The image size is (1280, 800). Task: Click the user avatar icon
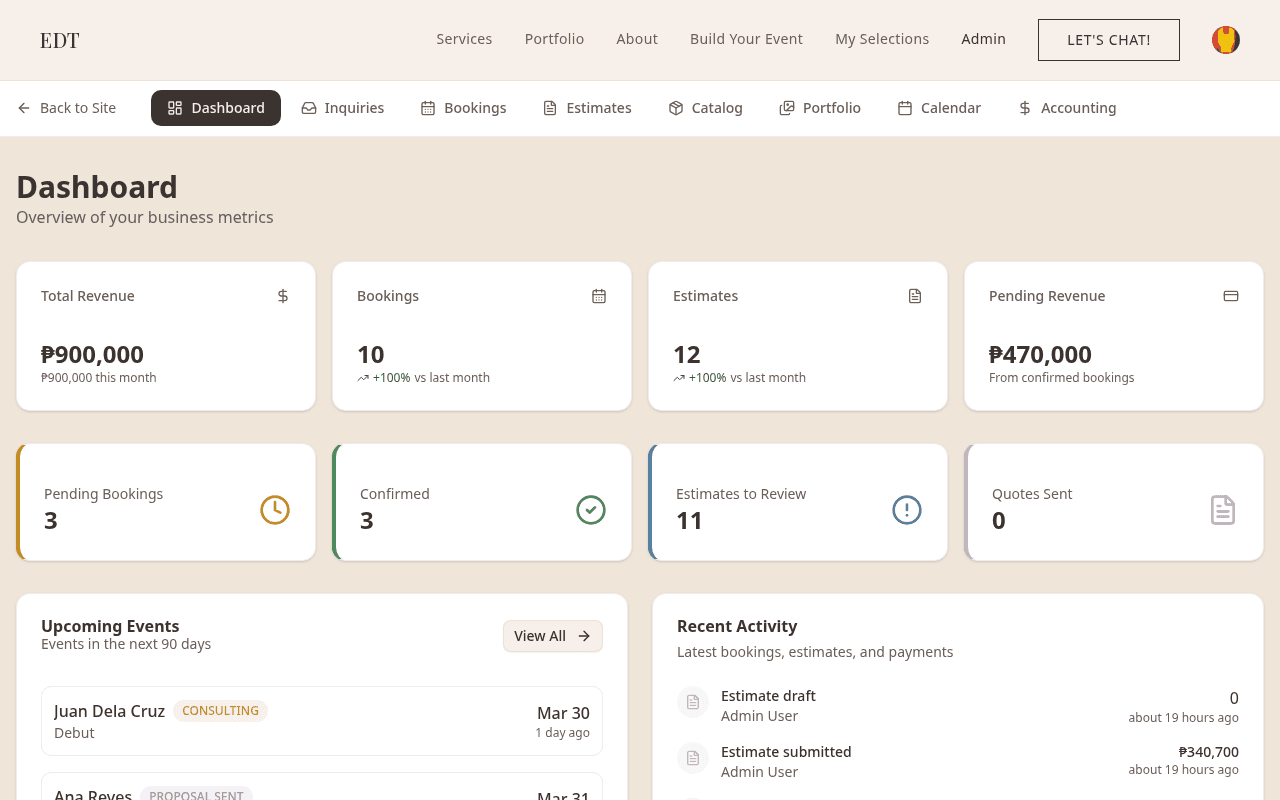click(x=1226, y=40)
